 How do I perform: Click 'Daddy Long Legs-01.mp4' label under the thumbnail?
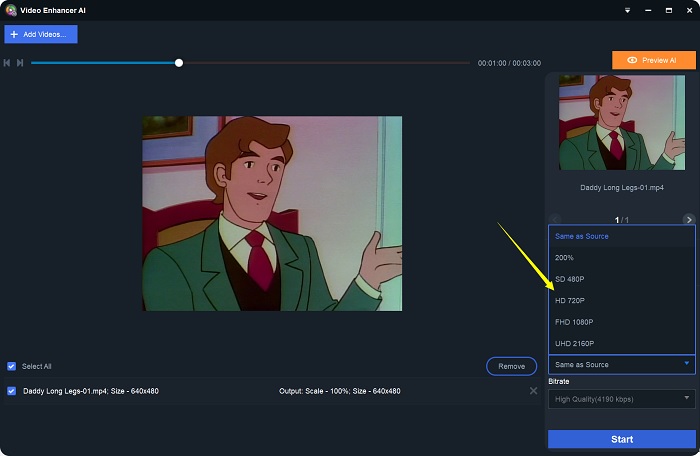[621, 188]
